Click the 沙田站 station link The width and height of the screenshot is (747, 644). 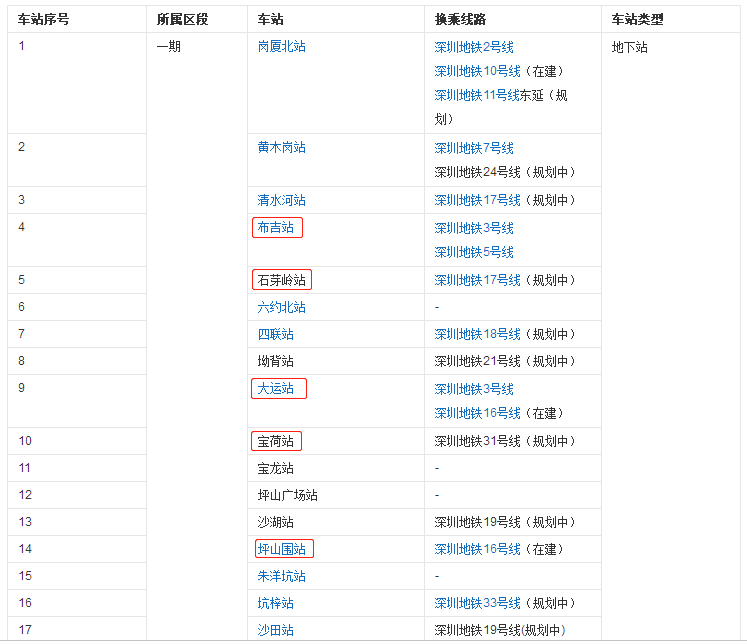275,631
